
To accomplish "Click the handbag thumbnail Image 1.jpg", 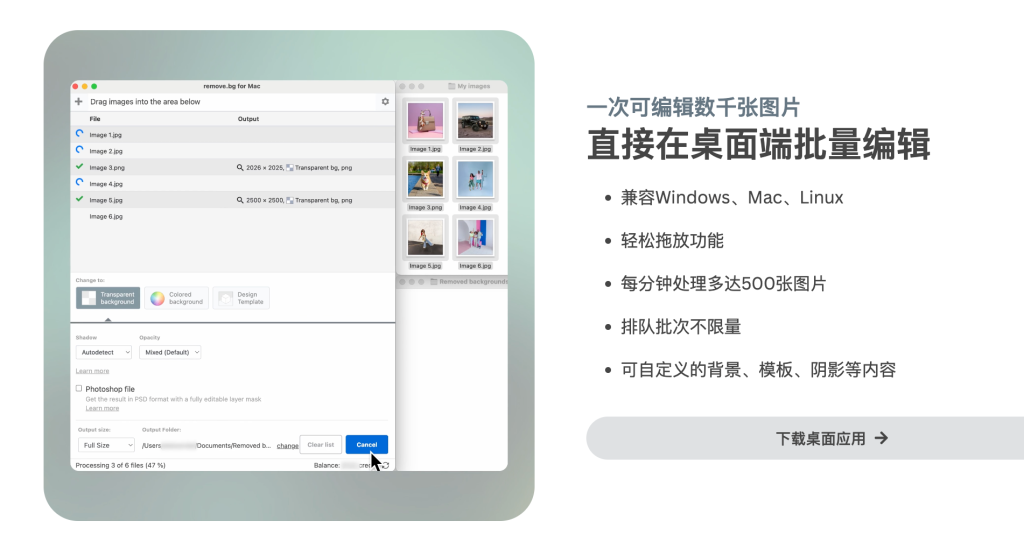I will (x=425, y=121).
